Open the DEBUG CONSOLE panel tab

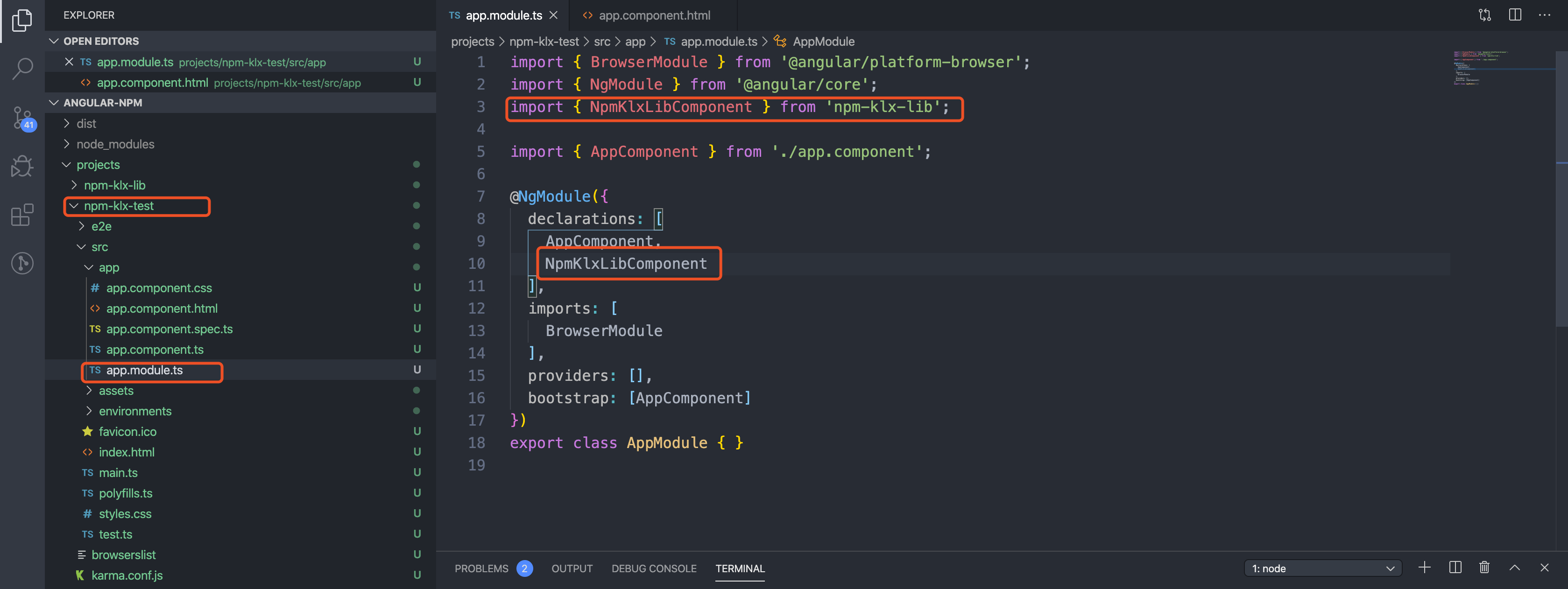click(x=653, y=568)
